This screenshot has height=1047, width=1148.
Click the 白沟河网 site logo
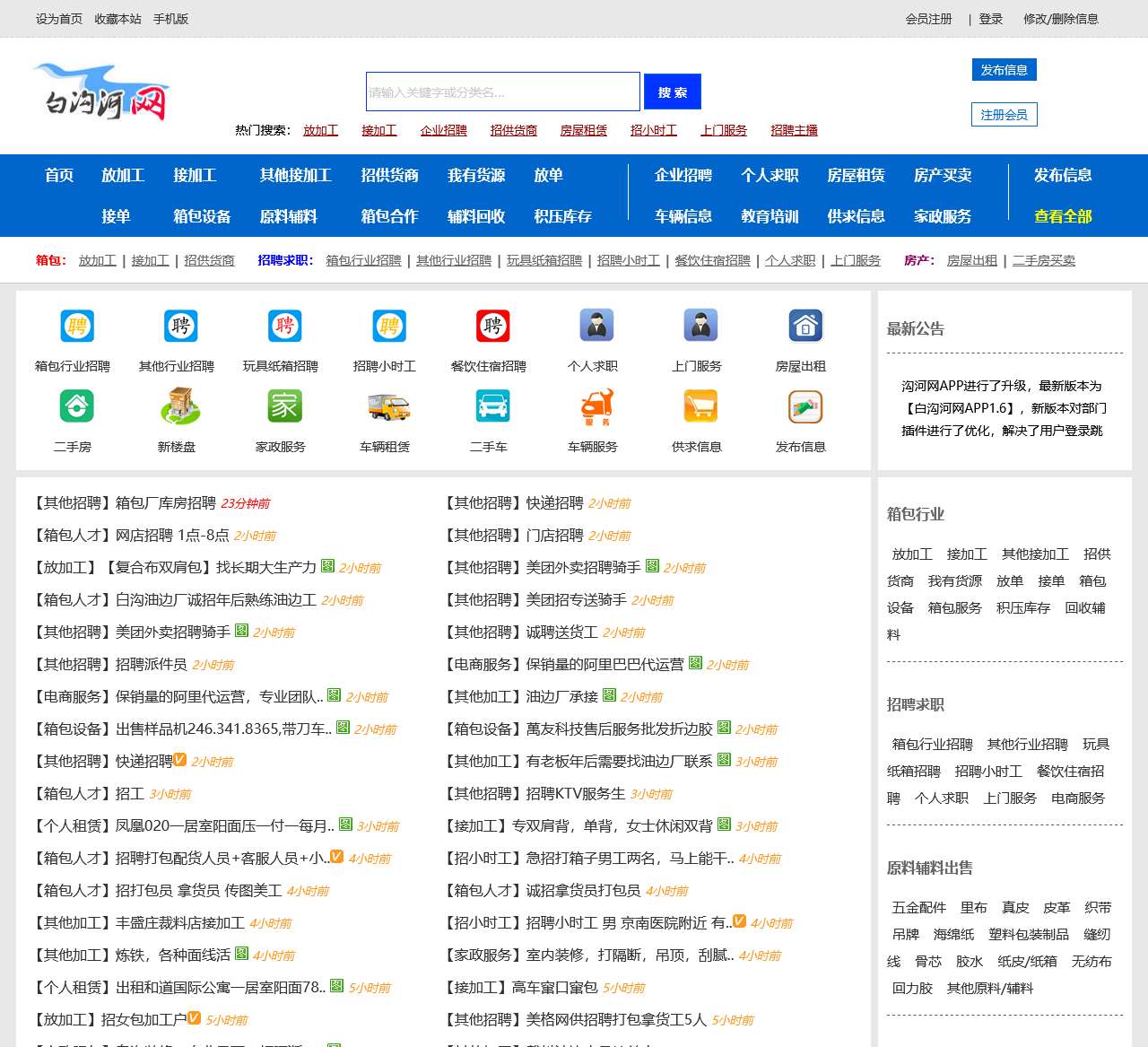tap(100, 92)
